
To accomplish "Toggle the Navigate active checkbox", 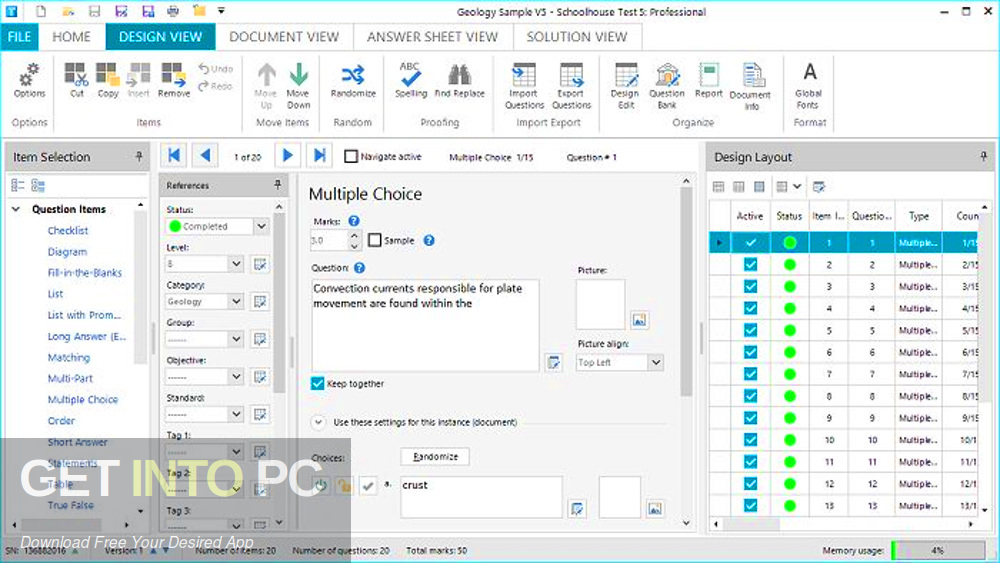I will tap(351, 156).
